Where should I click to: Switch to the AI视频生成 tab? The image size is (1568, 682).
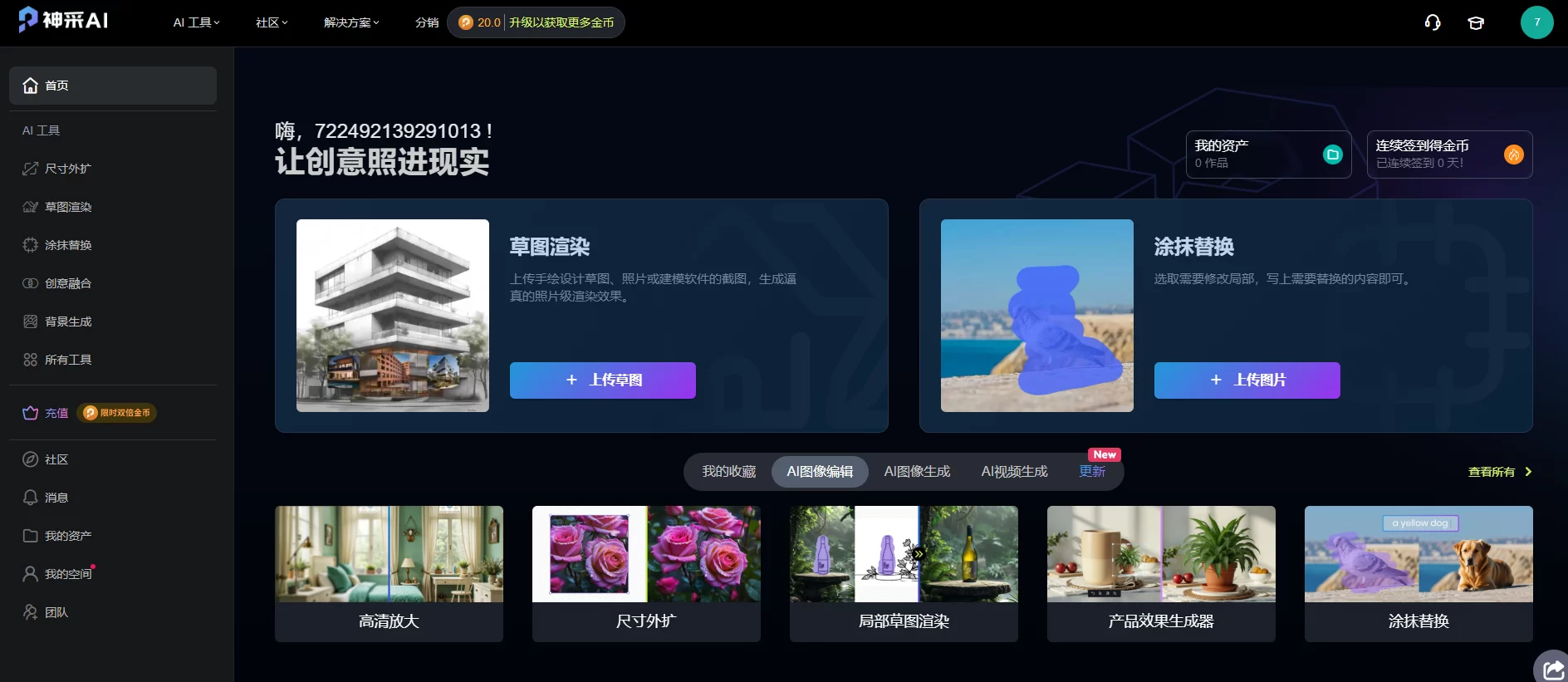[x=1014, y=472]
